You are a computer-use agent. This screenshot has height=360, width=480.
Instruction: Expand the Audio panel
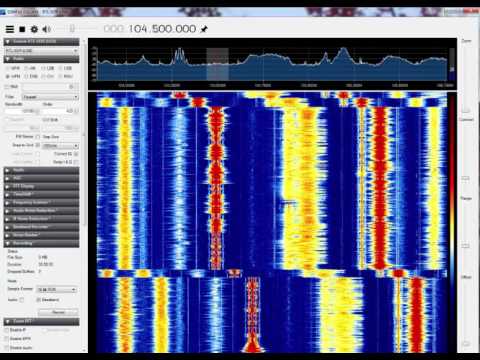coord(41,170)
